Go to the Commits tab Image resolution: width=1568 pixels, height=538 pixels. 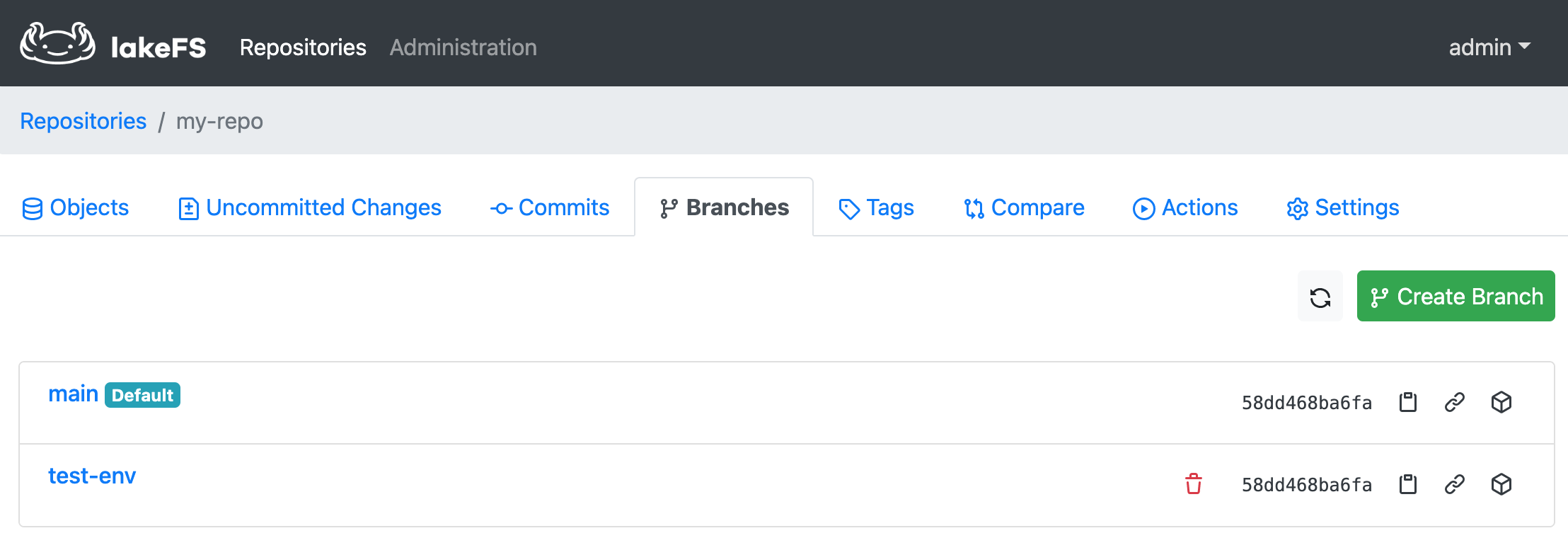coord(550,208)
